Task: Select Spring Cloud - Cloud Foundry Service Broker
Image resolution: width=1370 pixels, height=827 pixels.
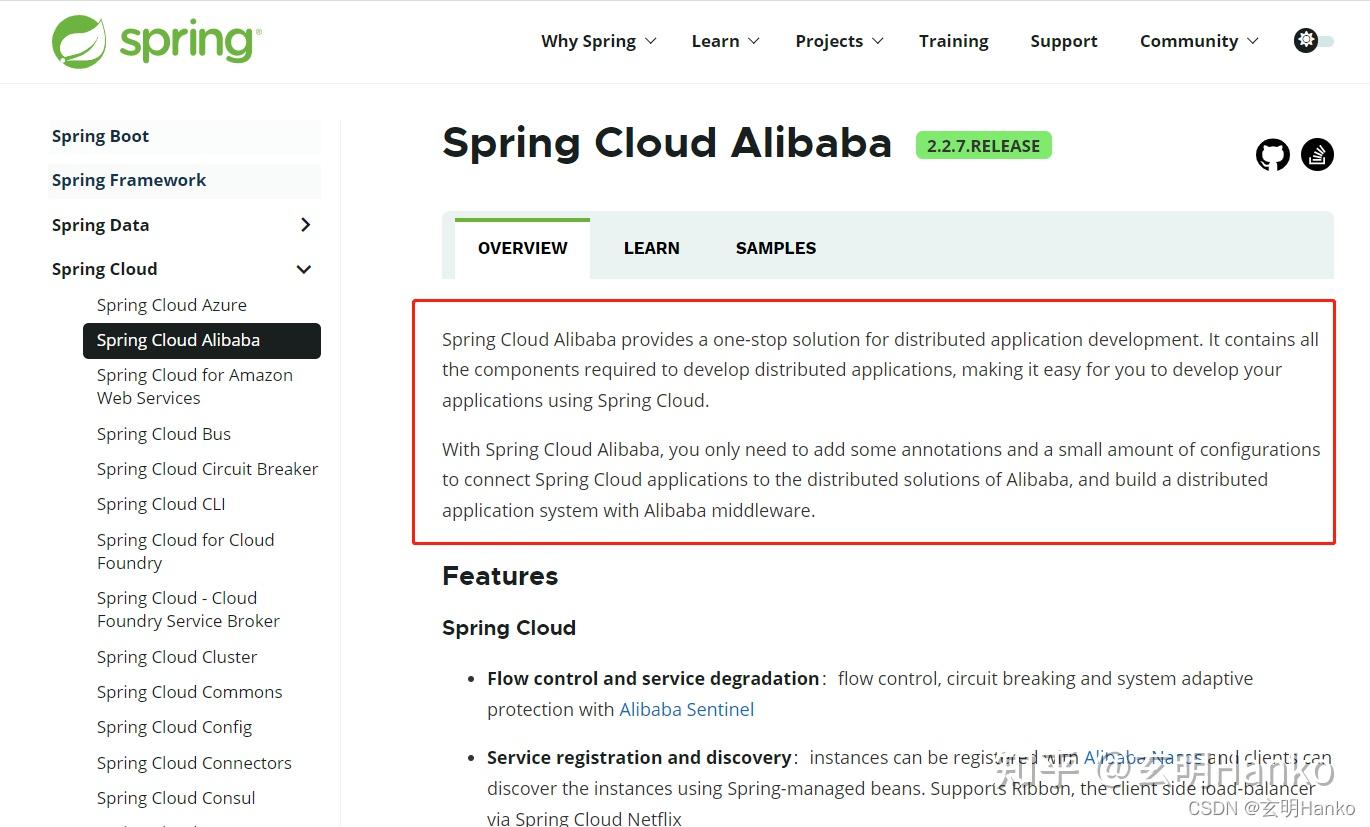Action: (188, 609)
